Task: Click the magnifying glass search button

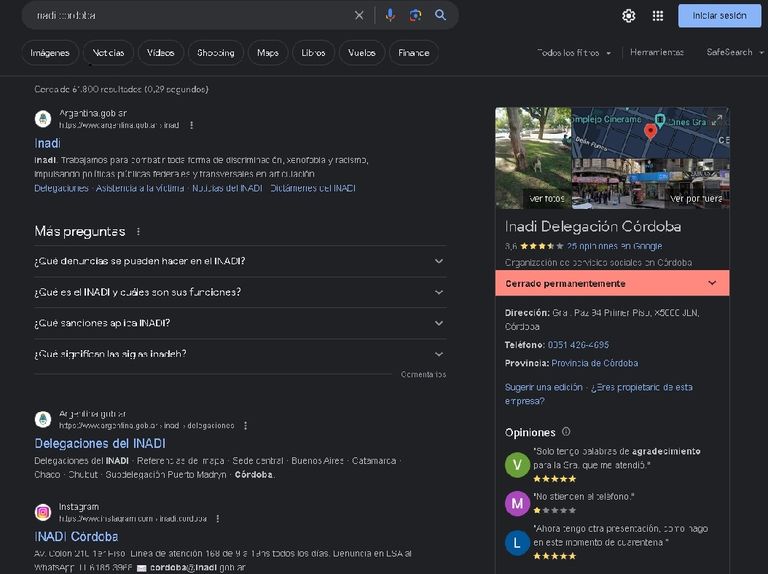Action: (x=440, y=15)
